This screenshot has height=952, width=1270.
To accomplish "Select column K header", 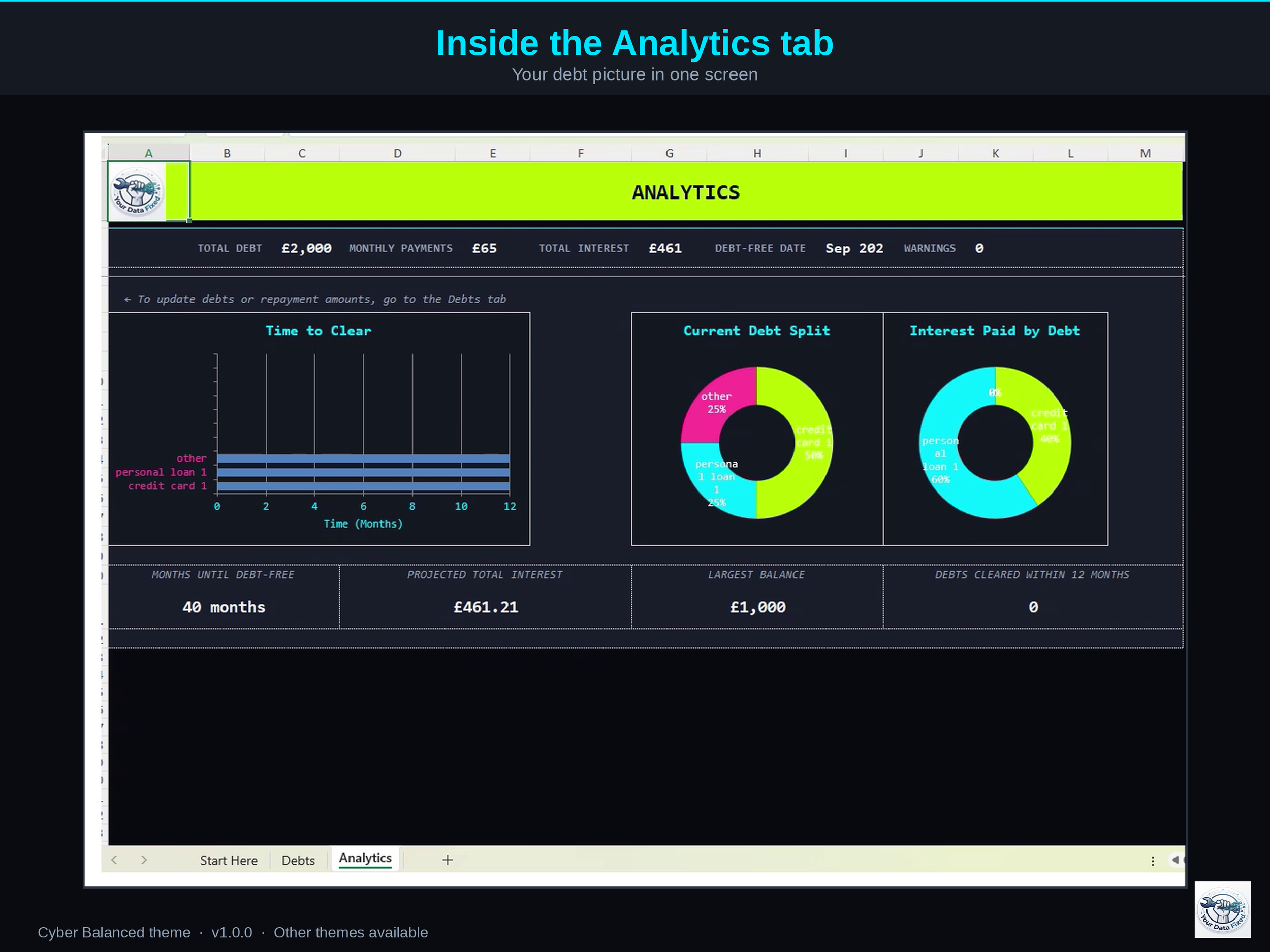I will coord(996,153).
